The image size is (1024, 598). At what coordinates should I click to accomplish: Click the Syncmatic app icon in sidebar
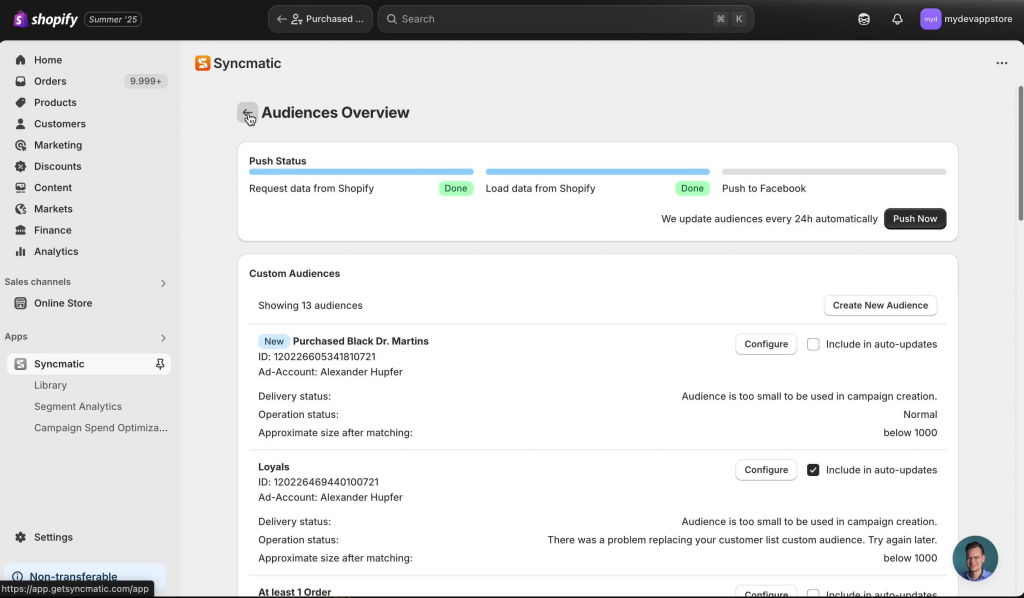tap(20, 364)
